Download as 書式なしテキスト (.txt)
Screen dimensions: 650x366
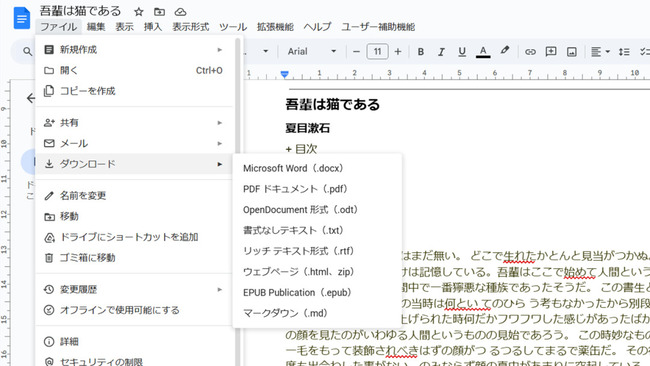click(318, 230)
